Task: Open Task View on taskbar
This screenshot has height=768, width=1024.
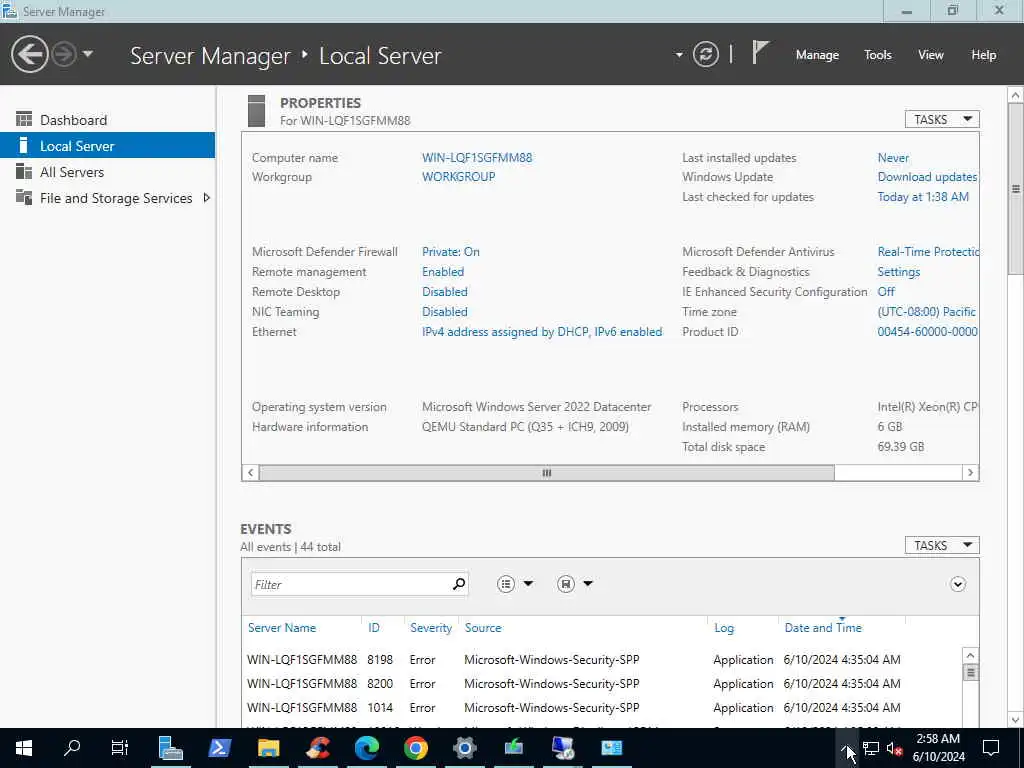Action: click(x=120, y=748)
